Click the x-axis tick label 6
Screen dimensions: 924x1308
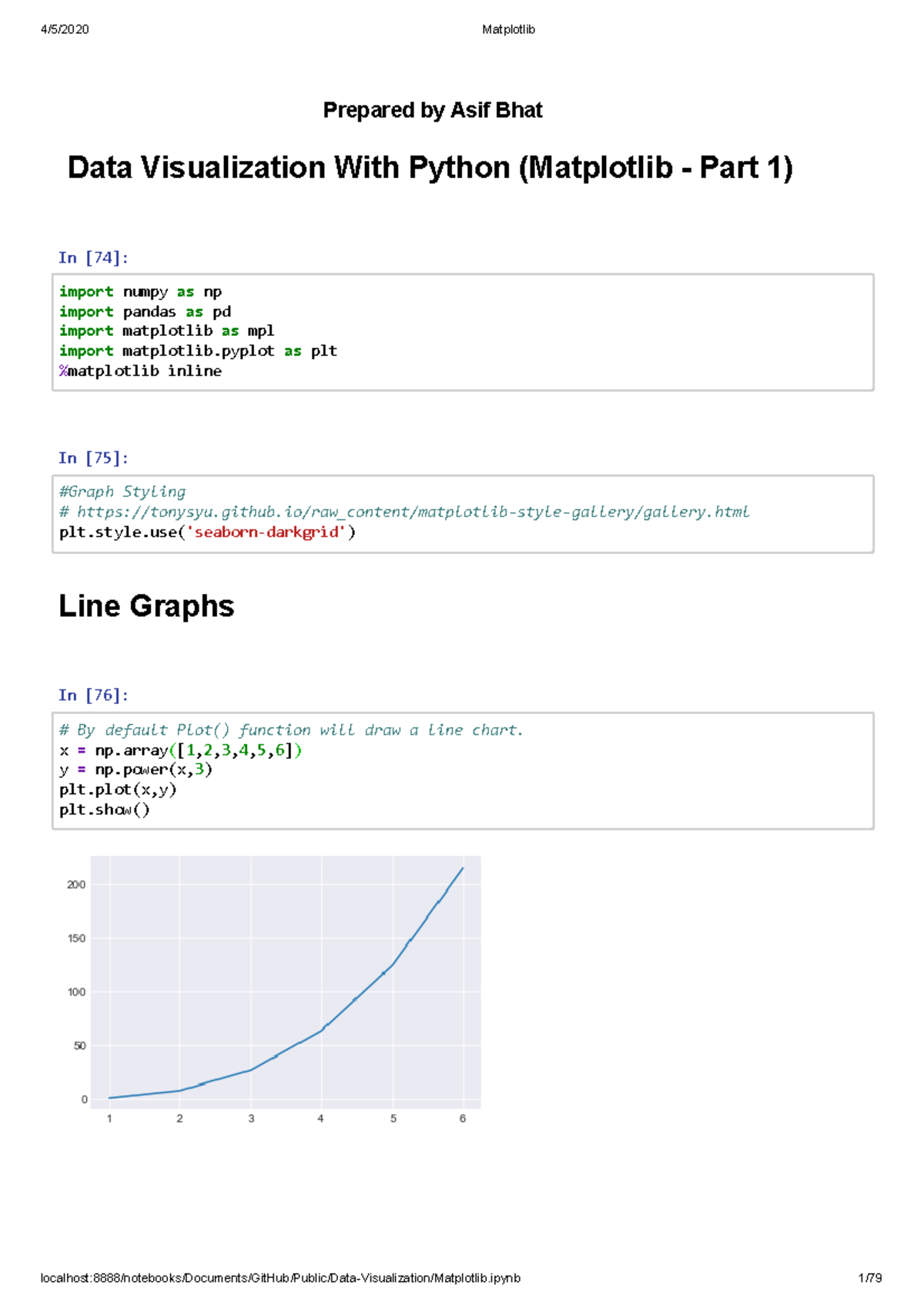463,1119
